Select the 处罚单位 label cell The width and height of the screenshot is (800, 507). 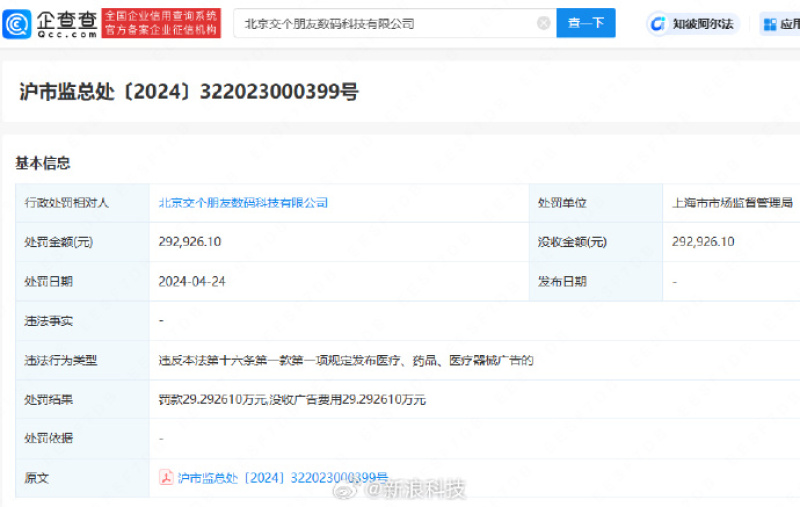(x=595, y=203)
